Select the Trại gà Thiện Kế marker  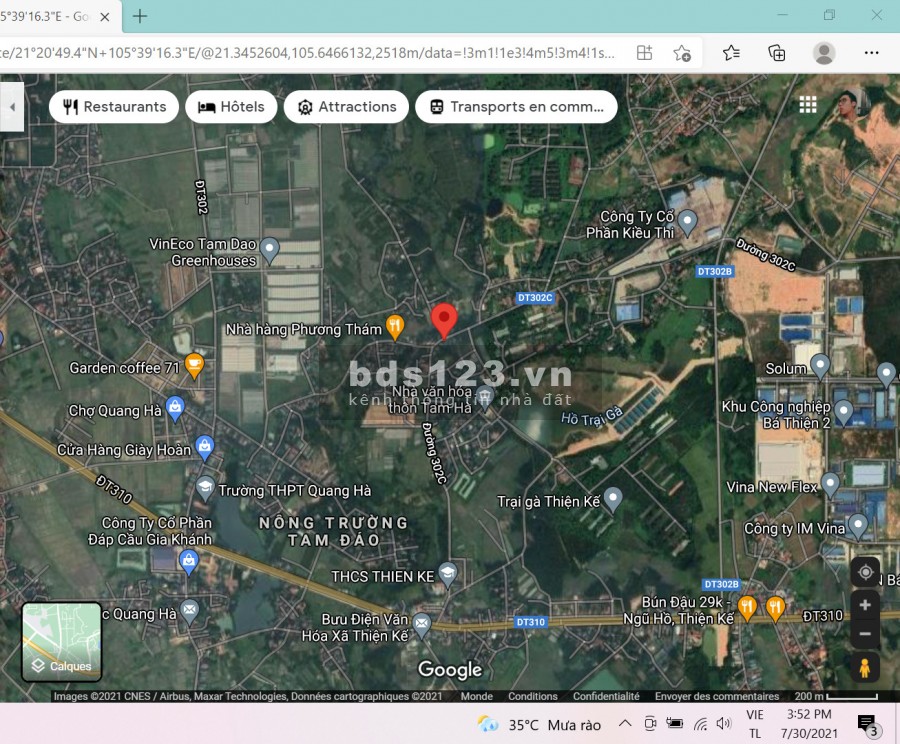point(613,499)
